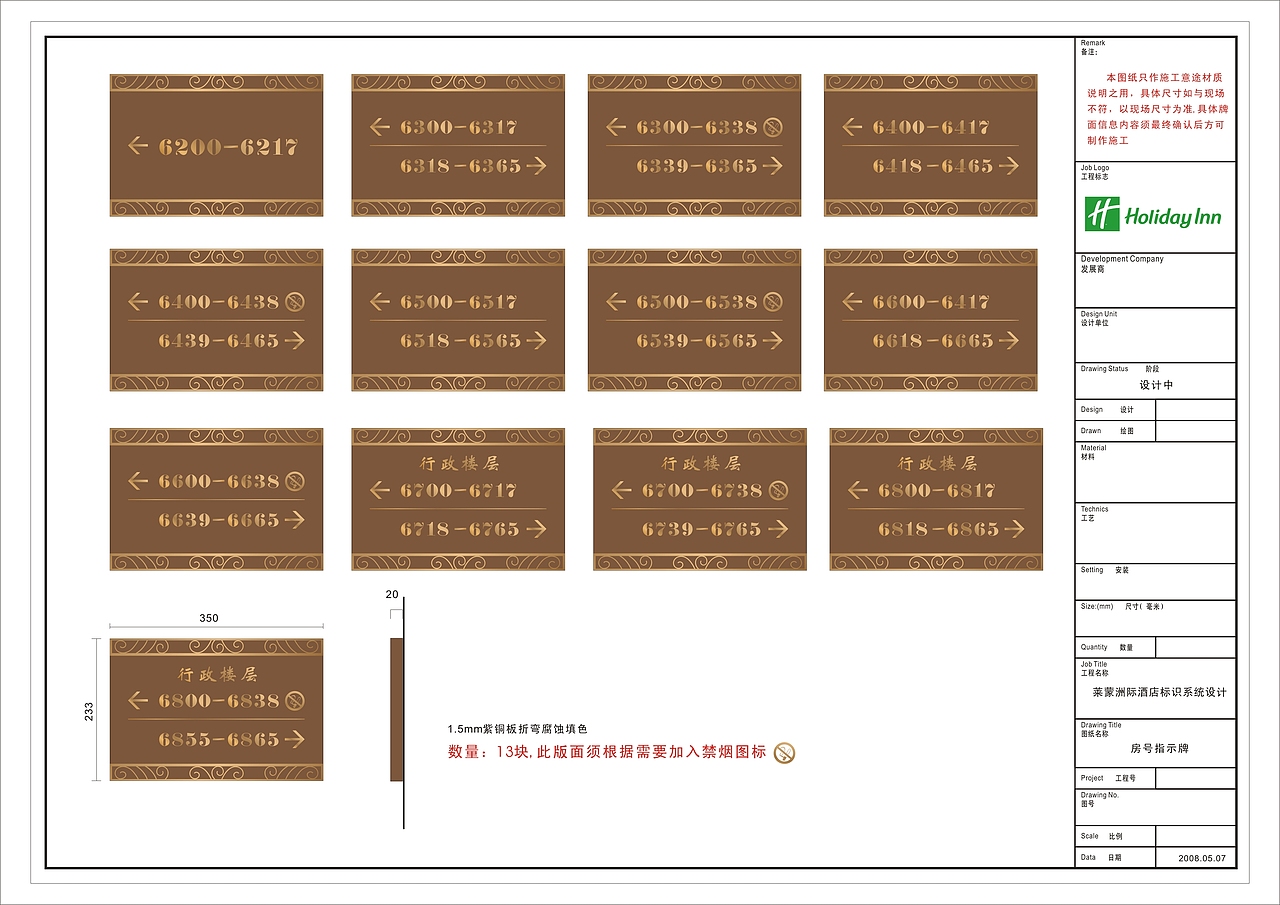Click the red remark paragraph in the title block
Screen dimensions: 1280x905
1157,109
